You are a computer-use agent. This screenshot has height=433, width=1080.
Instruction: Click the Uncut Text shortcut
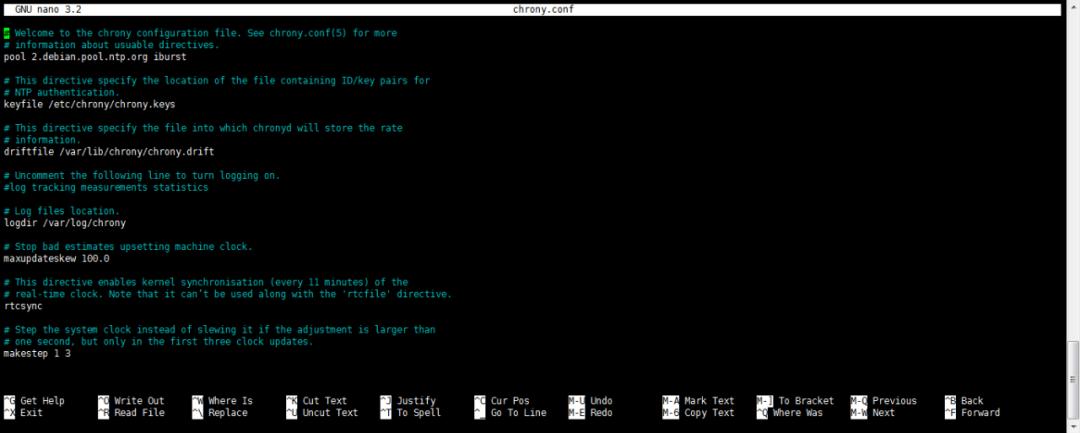tap(322, 412)
